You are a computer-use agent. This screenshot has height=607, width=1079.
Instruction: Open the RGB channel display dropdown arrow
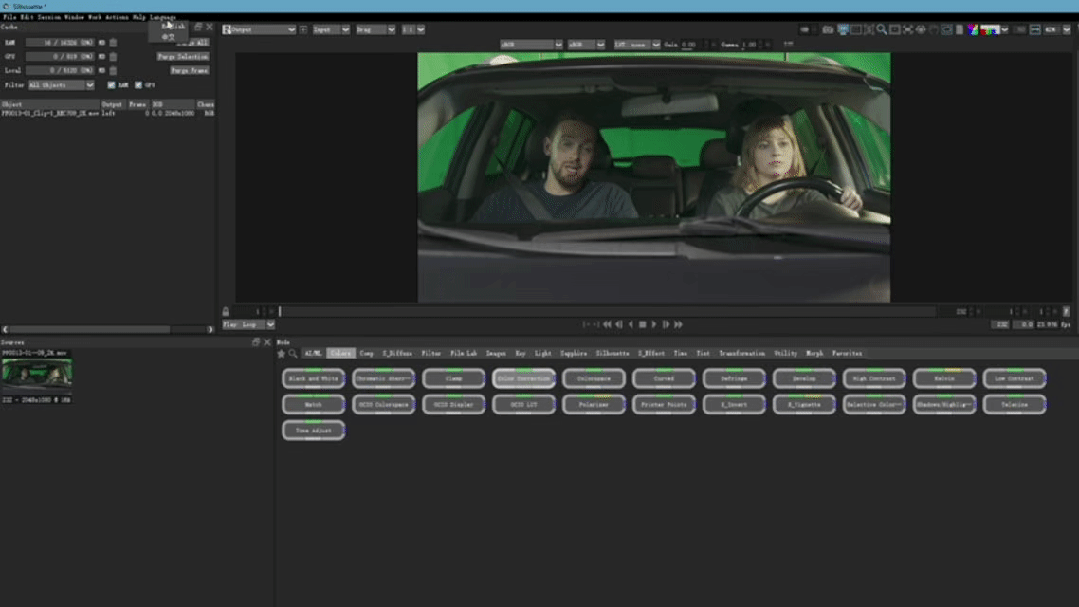pyautogui.click(x=1005, y=30)
